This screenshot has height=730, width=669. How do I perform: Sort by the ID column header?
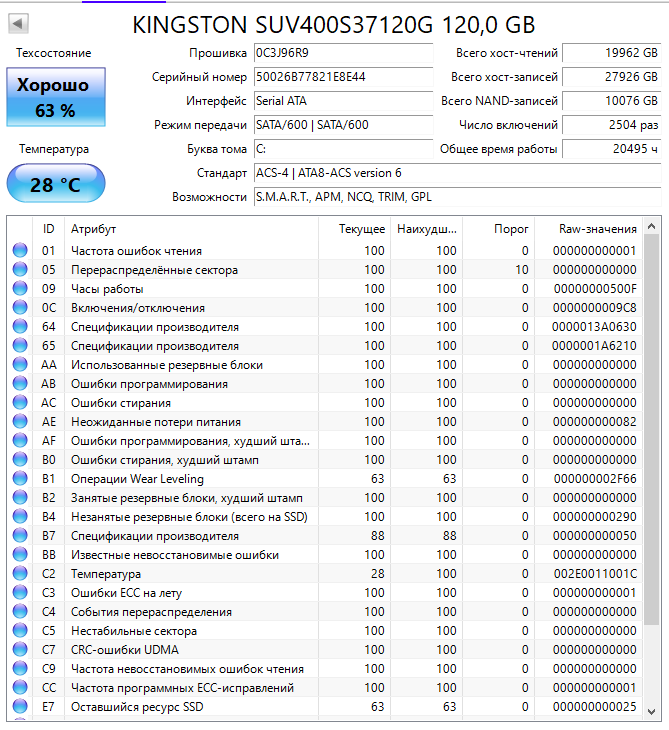(x=48, y=229)
